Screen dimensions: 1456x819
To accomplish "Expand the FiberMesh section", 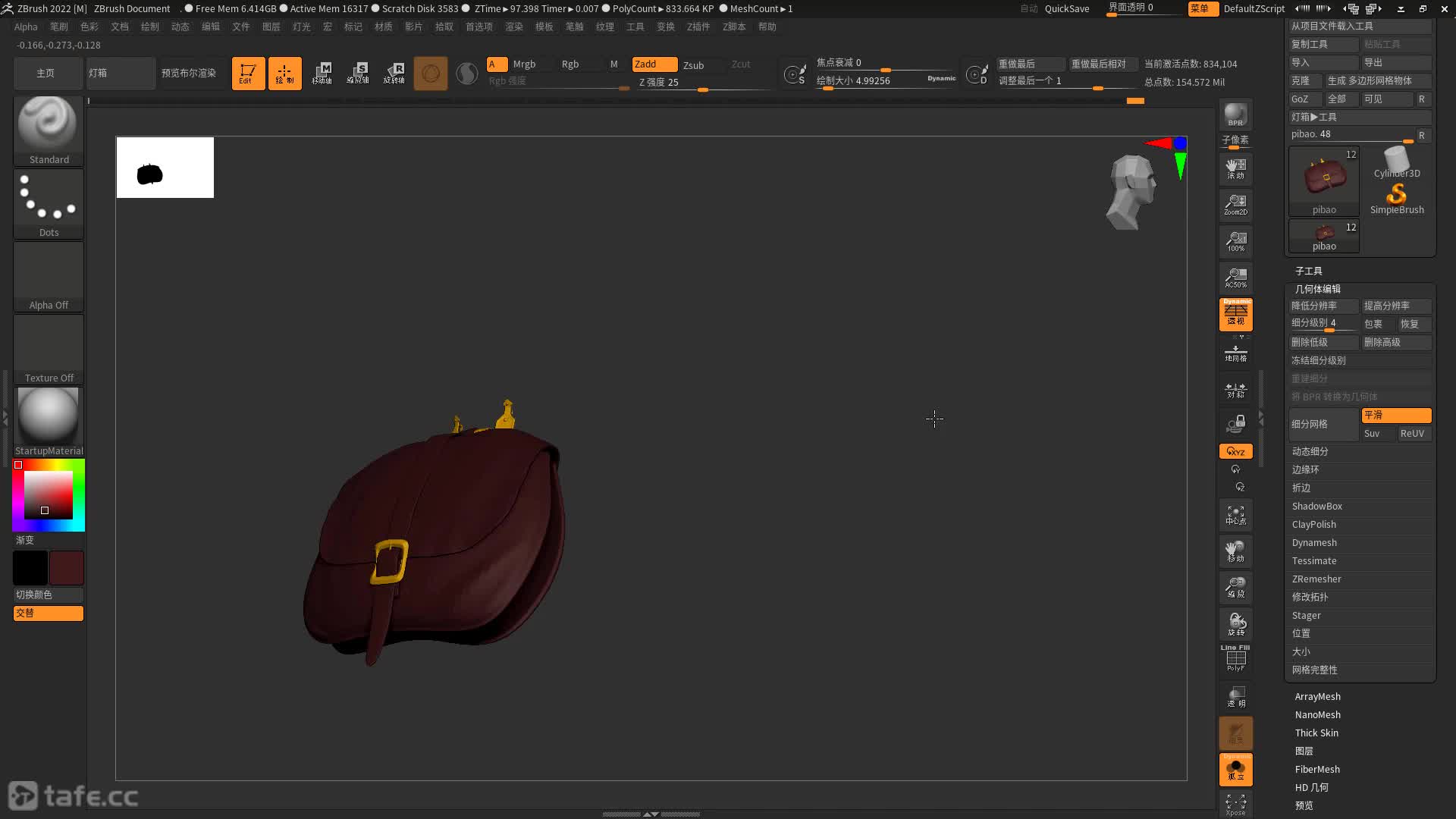I will [1317, 769].
